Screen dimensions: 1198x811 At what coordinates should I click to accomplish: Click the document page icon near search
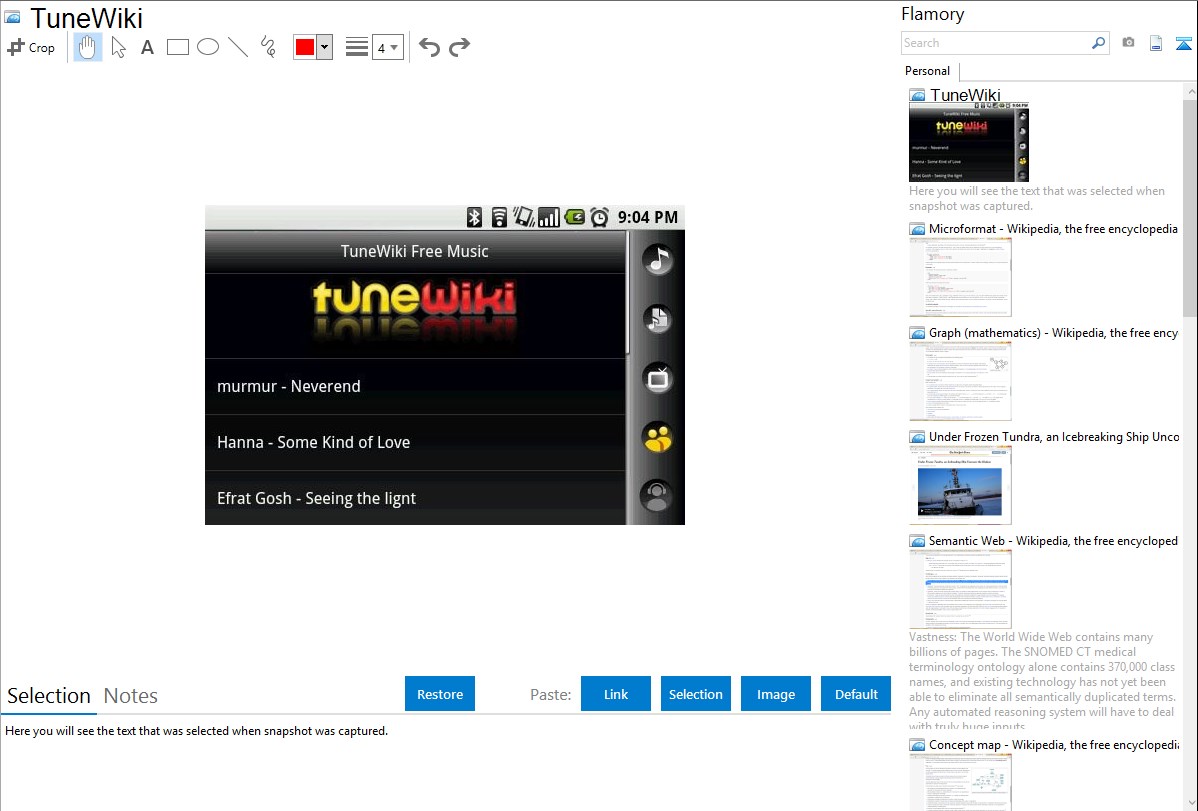click(1156, 43)
